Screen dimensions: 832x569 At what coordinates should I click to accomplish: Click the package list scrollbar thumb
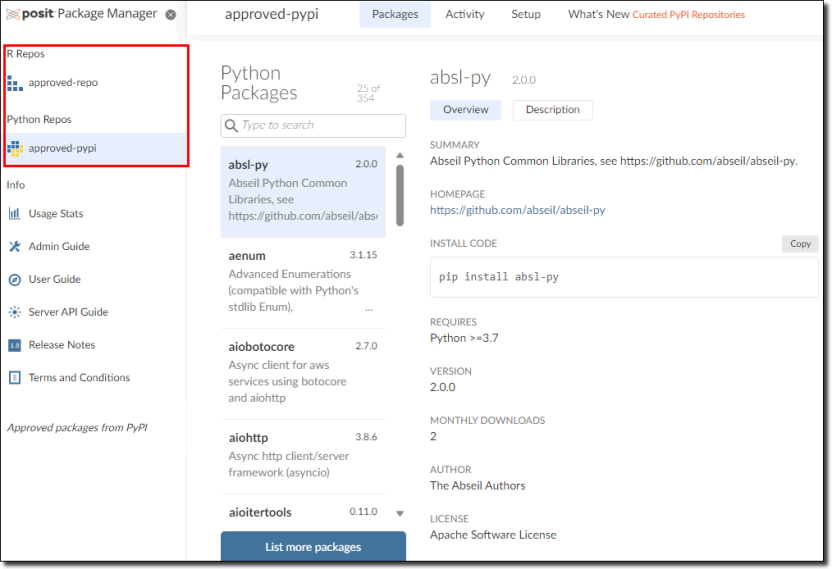[400, 195]
